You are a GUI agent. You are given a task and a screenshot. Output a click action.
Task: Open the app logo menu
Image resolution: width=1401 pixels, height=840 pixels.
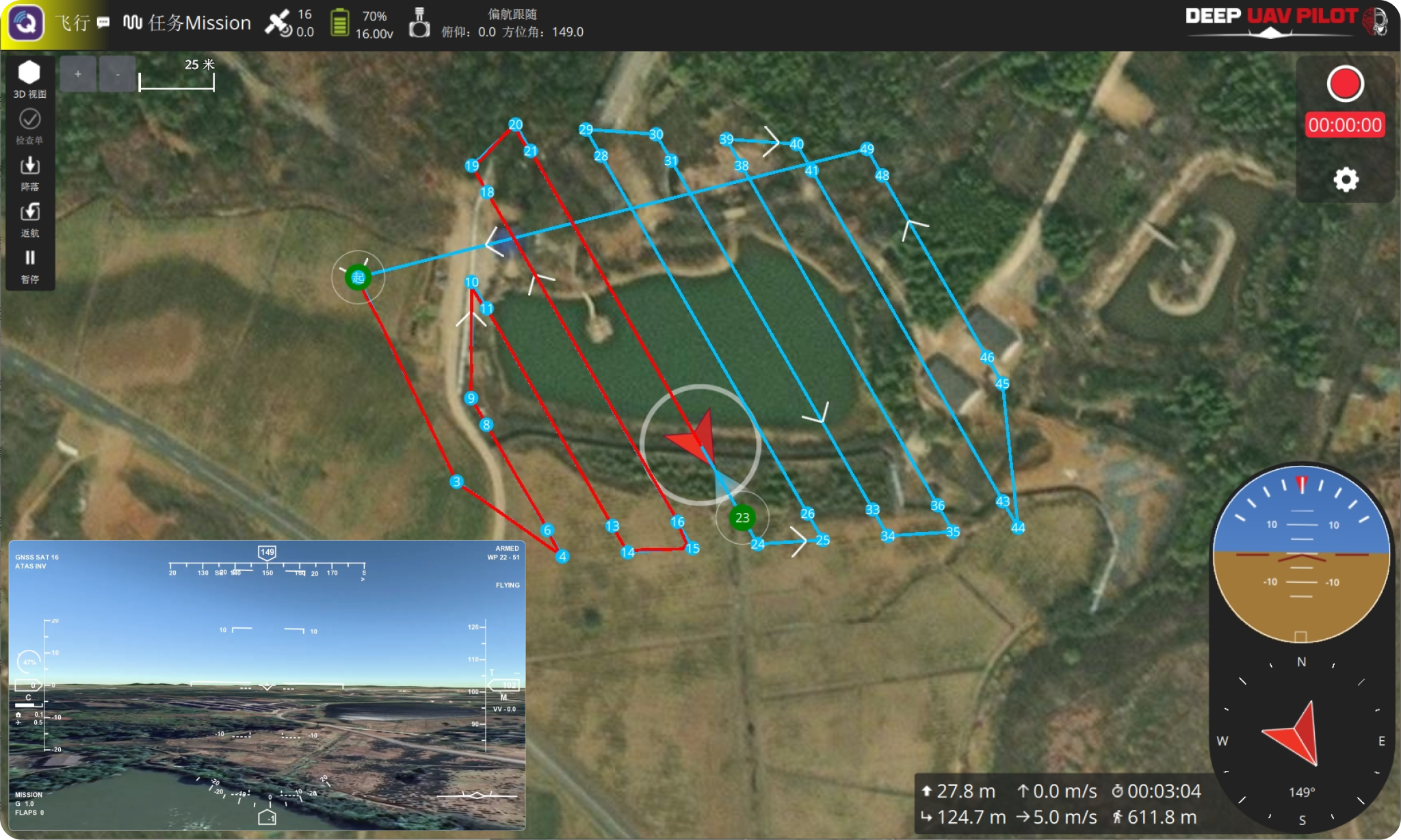26,23
